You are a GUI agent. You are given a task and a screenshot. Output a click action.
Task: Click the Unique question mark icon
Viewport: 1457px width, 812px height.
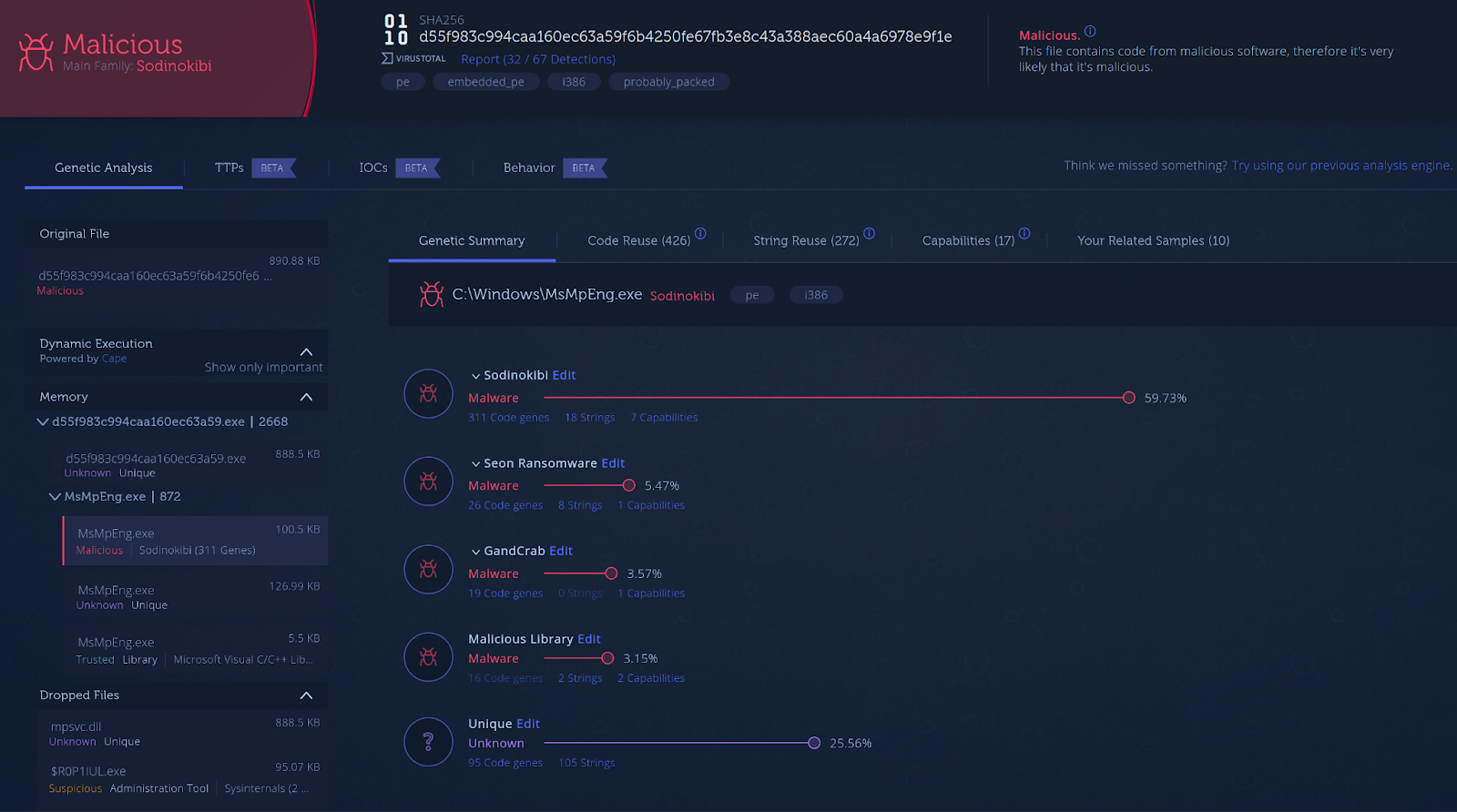point(428,742)
